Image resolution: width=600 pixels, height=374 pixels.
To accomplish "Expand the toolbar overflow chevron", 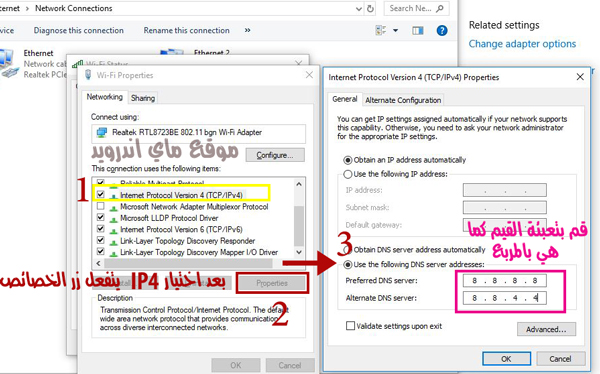I will pyautogui.click(x=248, y=30).
